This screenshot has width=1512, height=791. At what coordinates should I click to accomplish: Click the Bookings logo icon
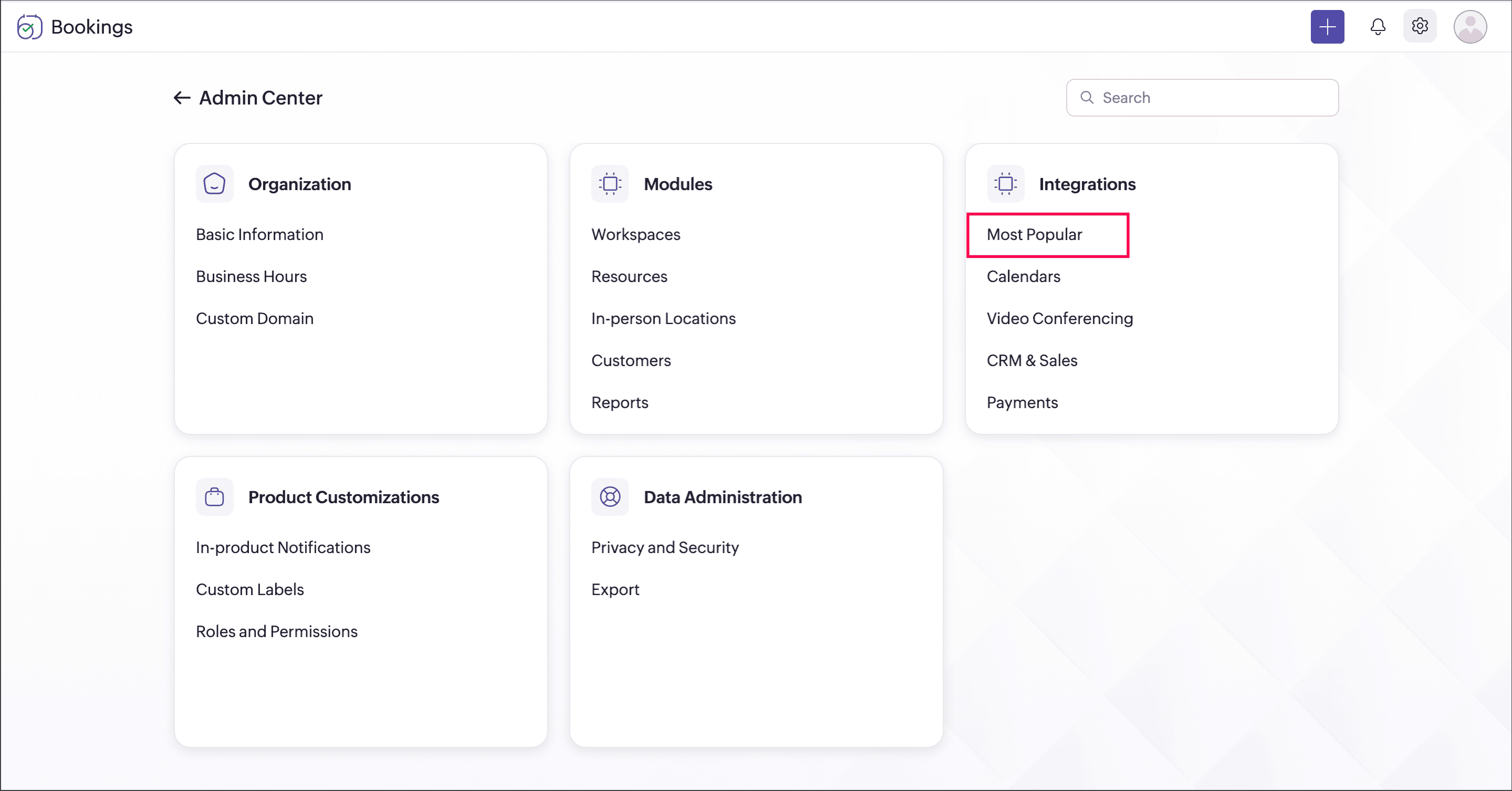29,27
